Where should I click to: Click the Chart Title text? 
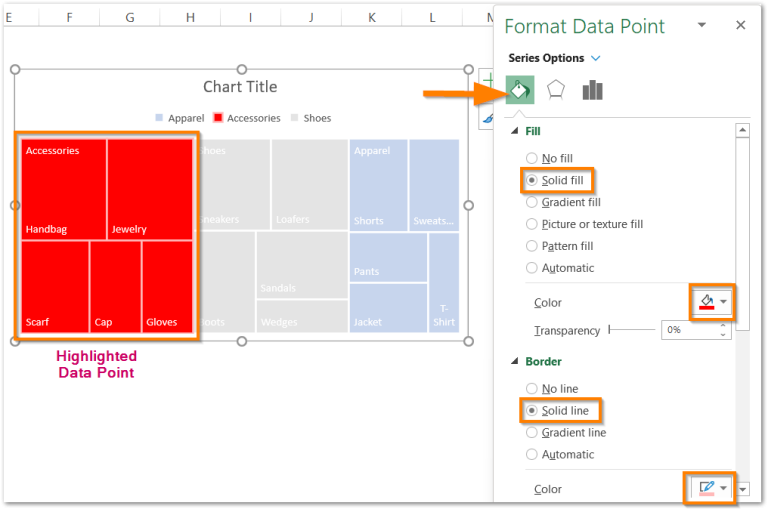tap(240, 87)
